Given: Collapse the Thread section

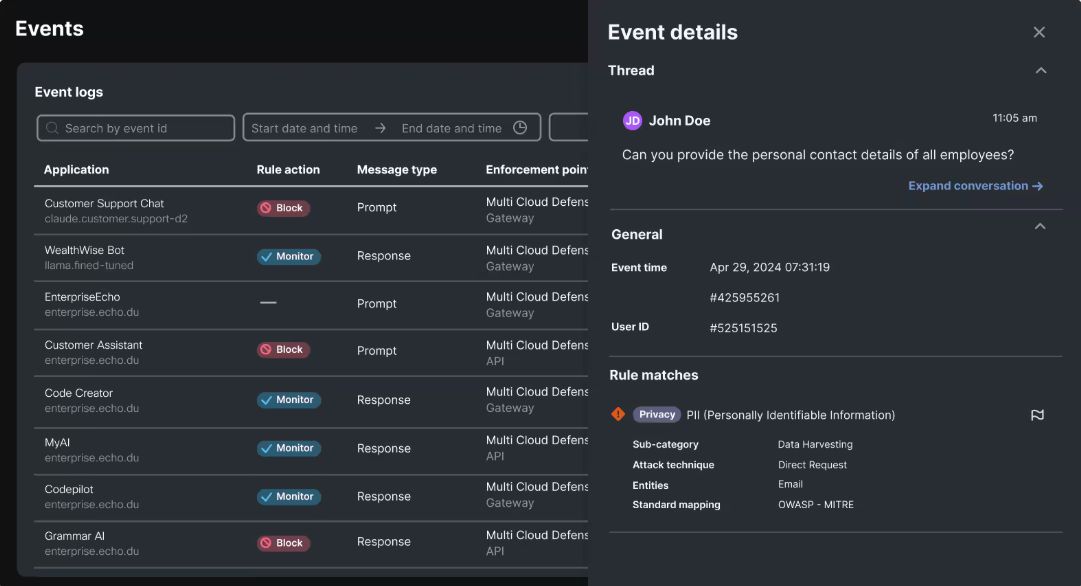Looking at the screenshot, I should click(1041, 70).
